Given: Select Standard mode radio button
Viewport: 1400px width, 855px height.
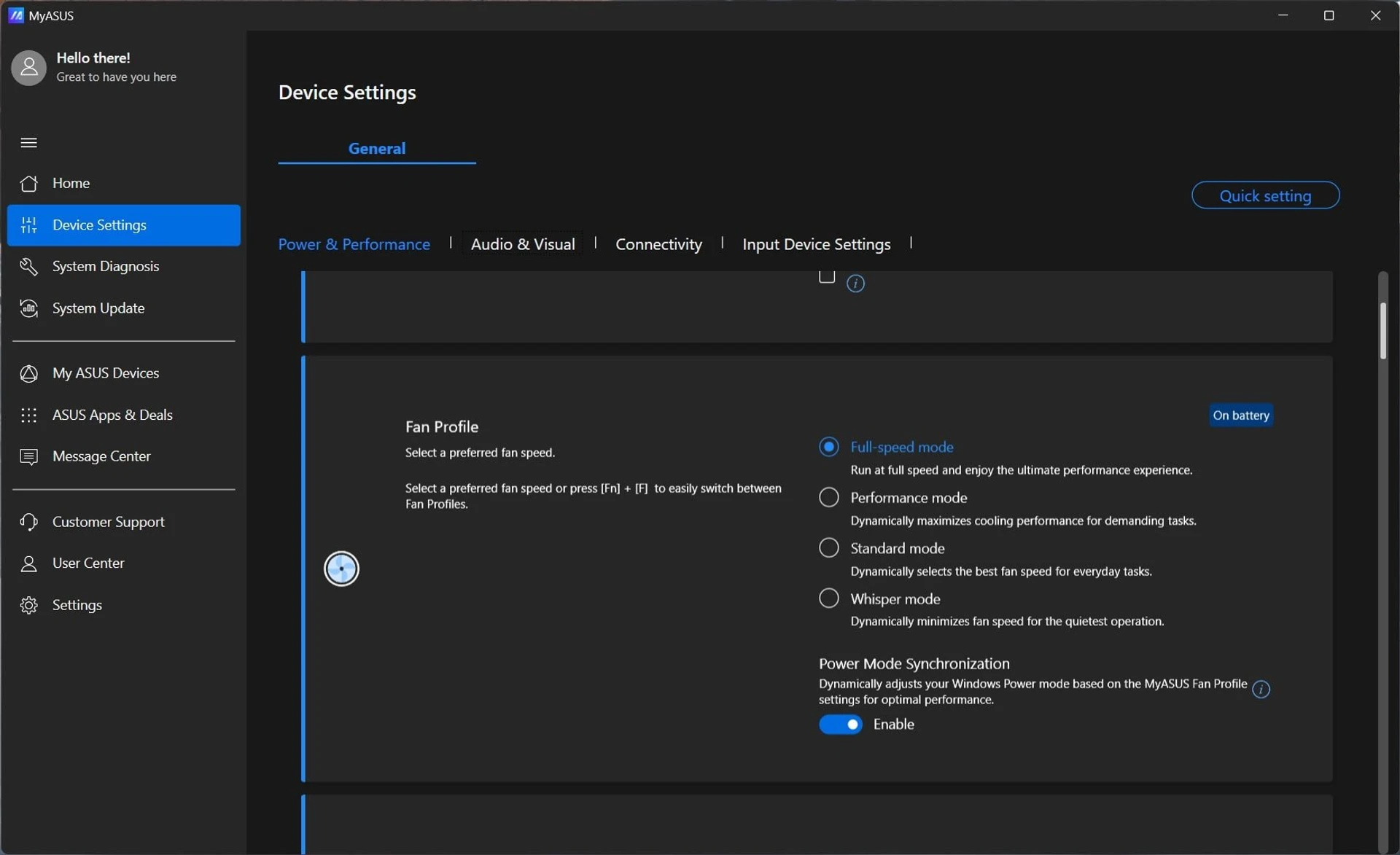Looking at the screenshot, I should [x=828, y=548].
